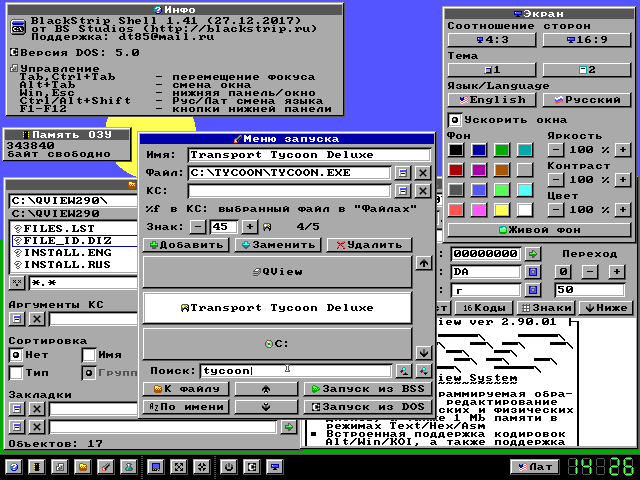Screen dimensions: 640x480
Task: Click Заменить button
Action: (278, 245)
